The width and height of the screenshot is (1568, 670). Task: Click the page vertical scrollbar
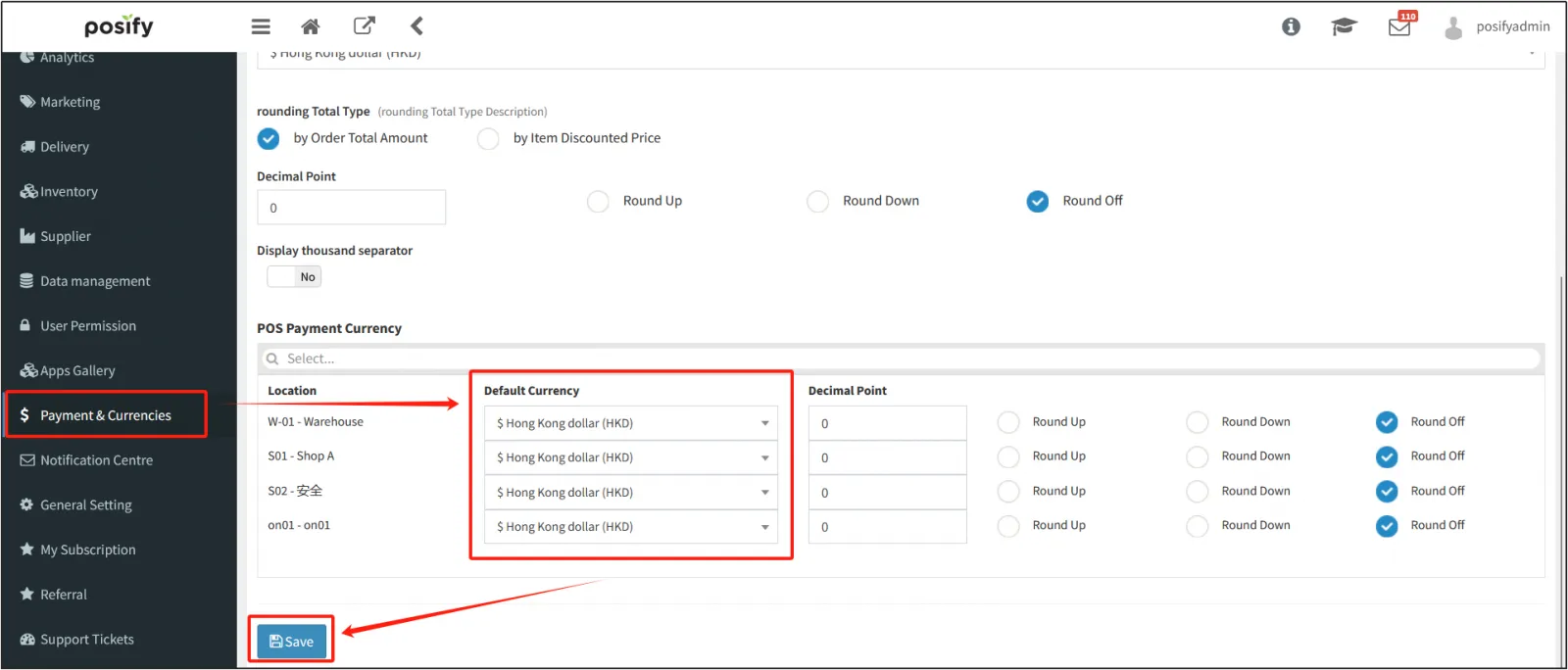(1562, 470)
